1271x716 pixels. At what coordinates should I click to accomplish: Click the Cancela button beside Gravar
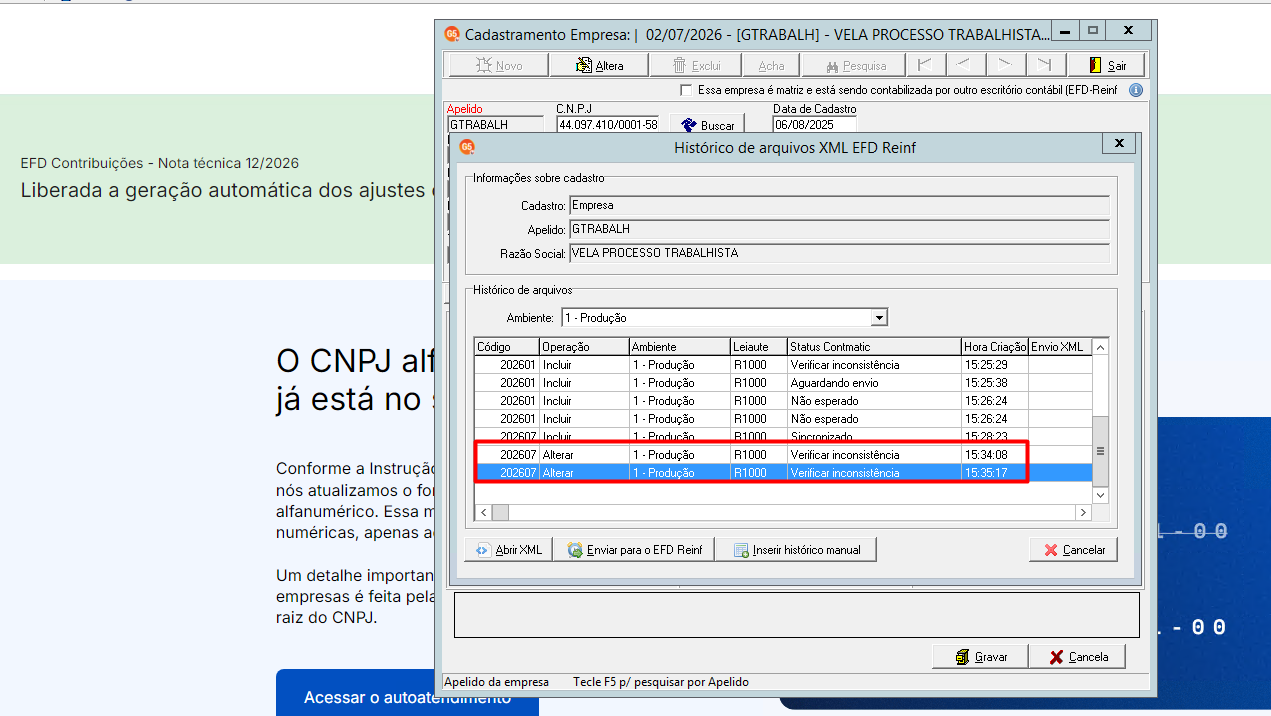click(1078, 657)
